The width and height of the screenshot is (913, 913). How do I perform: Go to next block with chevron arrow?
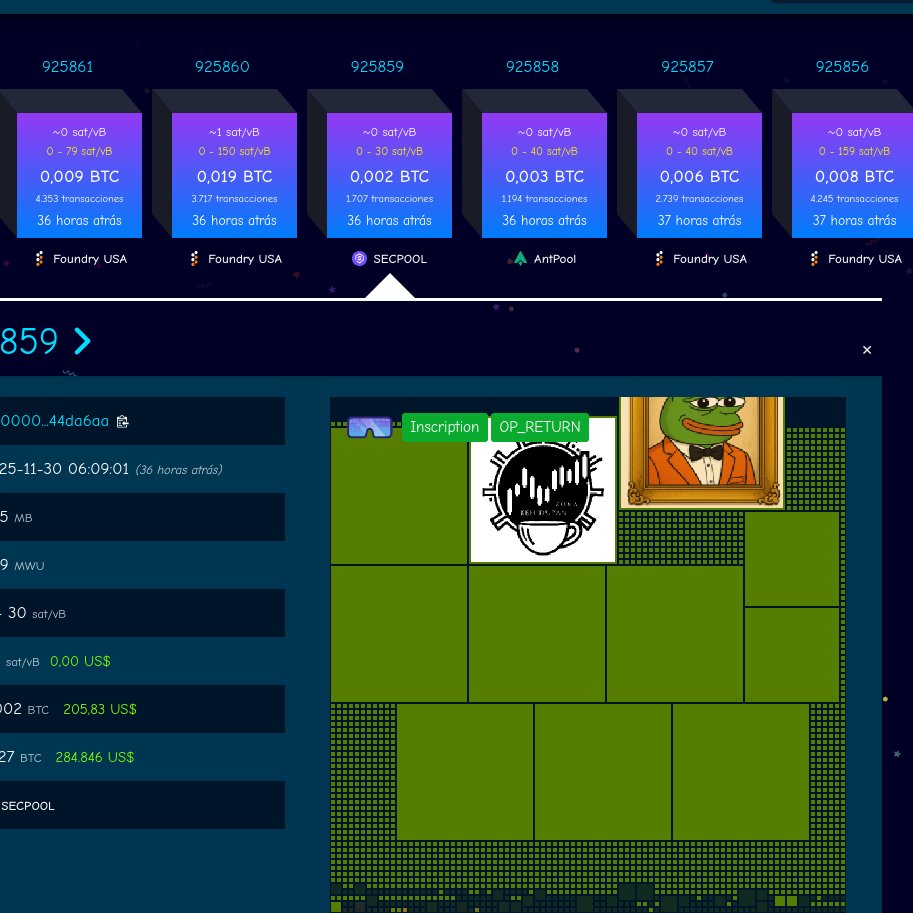pos(83,341)
